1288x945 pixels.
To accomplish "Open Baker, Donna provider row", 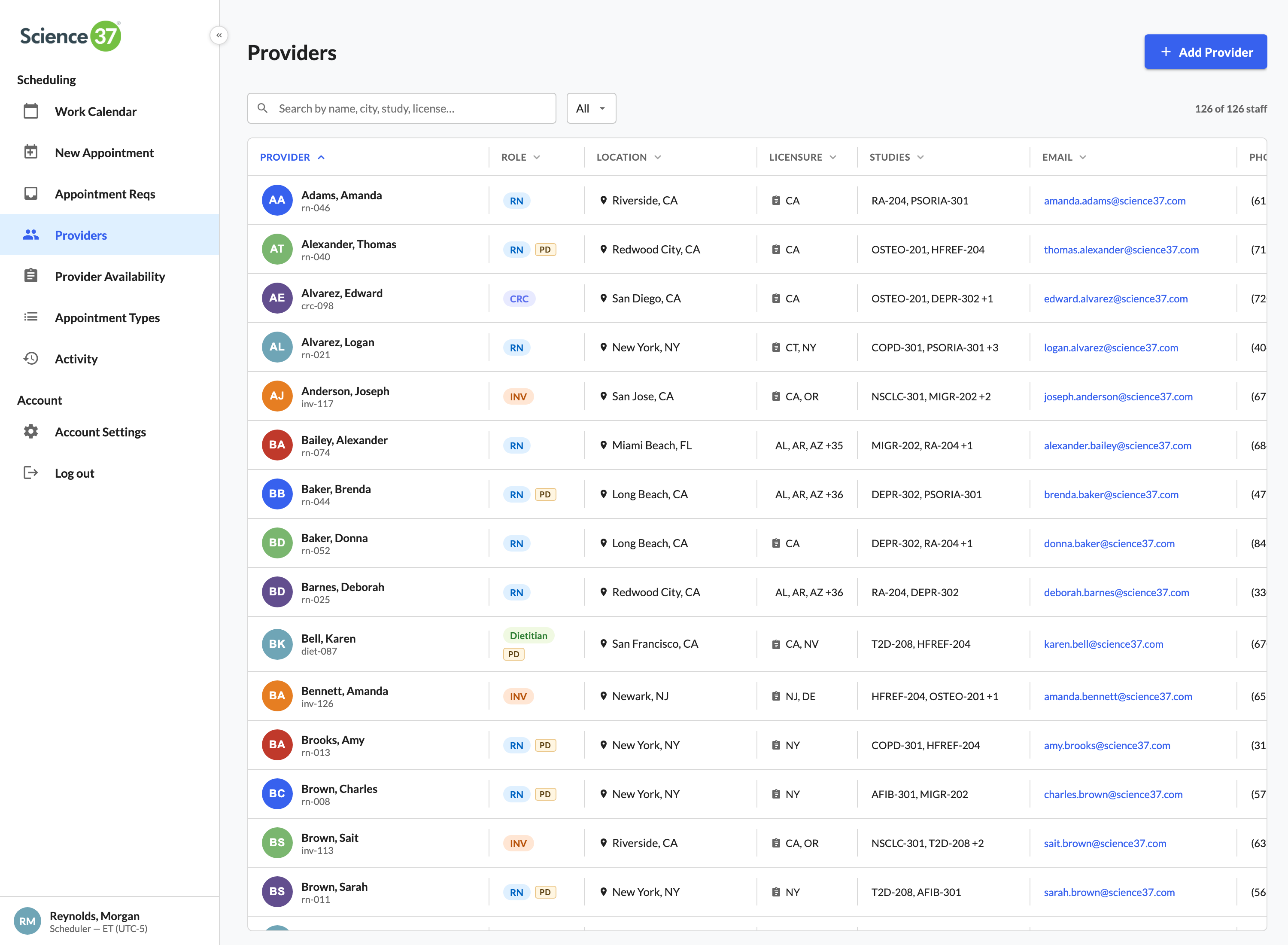I will coord(757,543).
